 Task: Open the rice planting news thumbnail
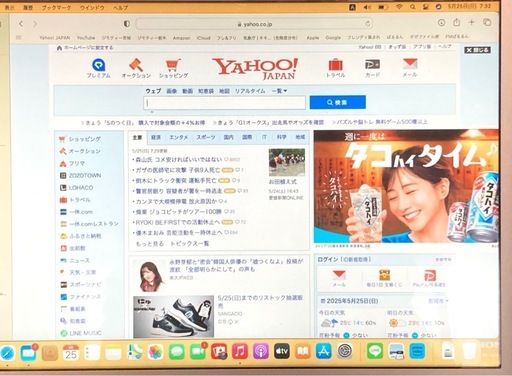[287, 162]
